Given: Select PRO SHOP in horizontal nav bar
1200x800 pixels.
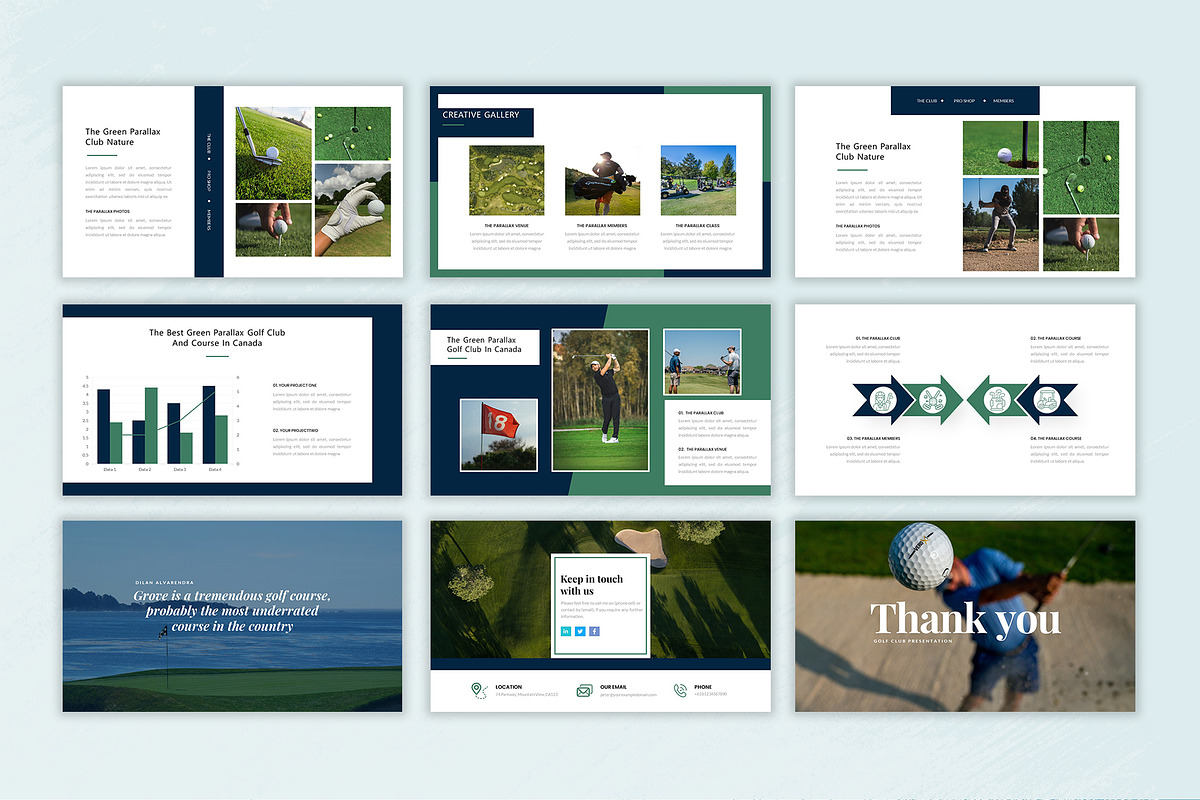Looking at the screenshot, I should (964, 101).
